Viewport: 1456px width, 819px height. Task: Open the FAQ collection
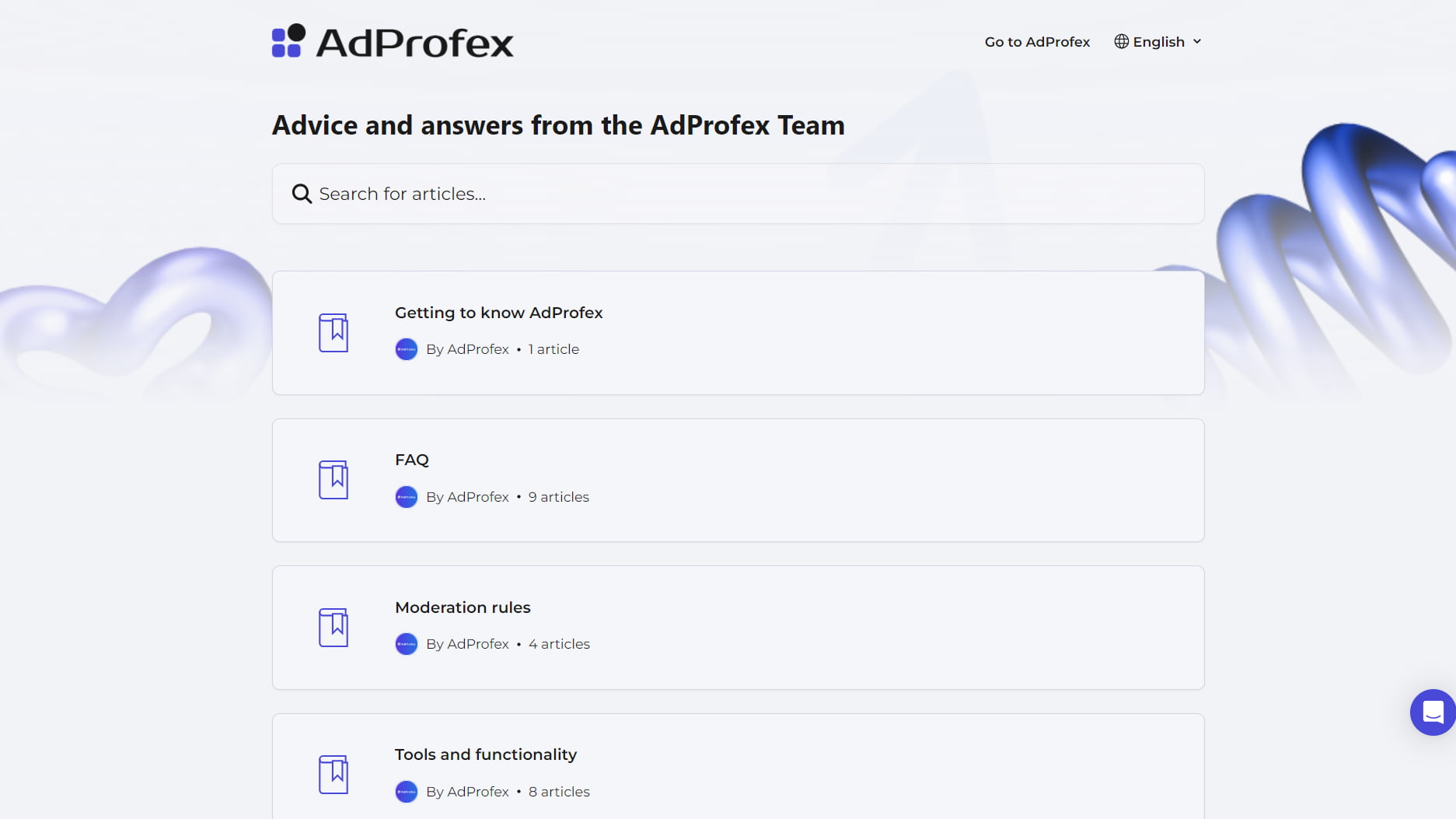coord(738,480)
